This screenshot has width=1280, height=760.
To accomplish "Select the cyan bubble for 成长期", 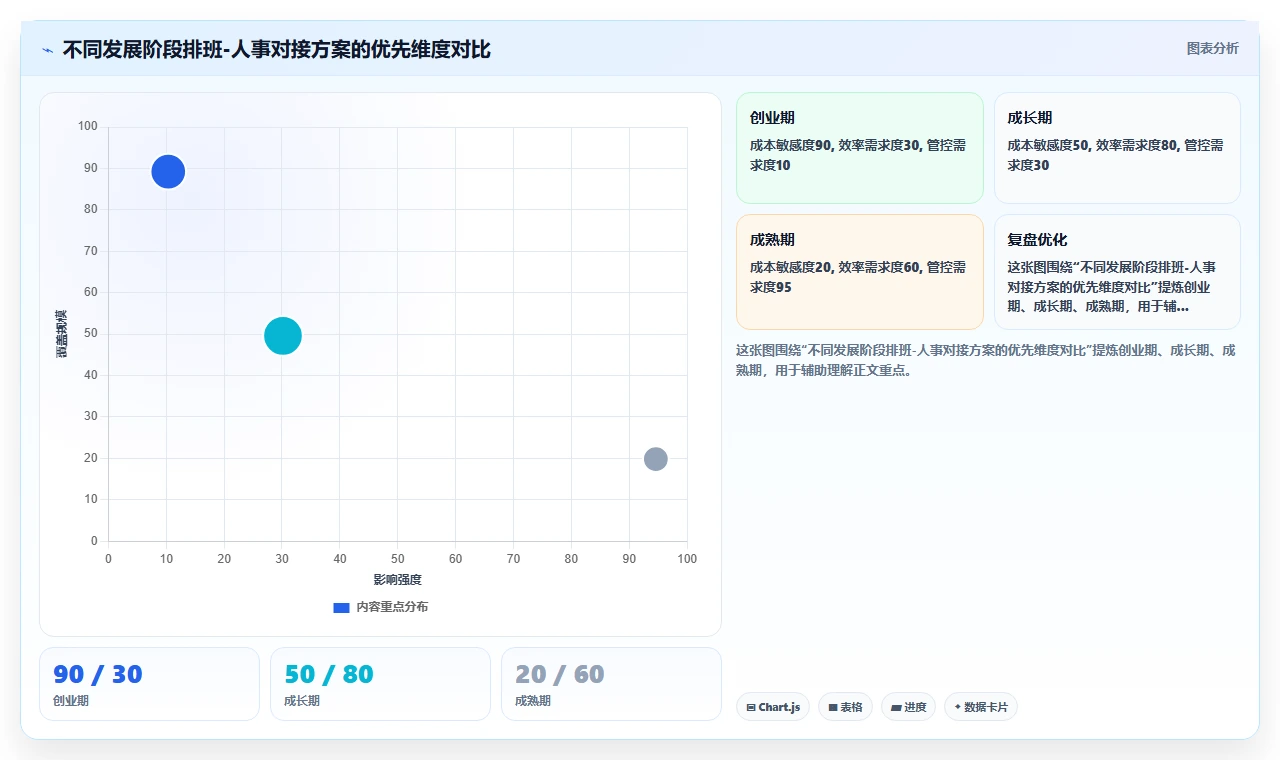I will (283, 336).
